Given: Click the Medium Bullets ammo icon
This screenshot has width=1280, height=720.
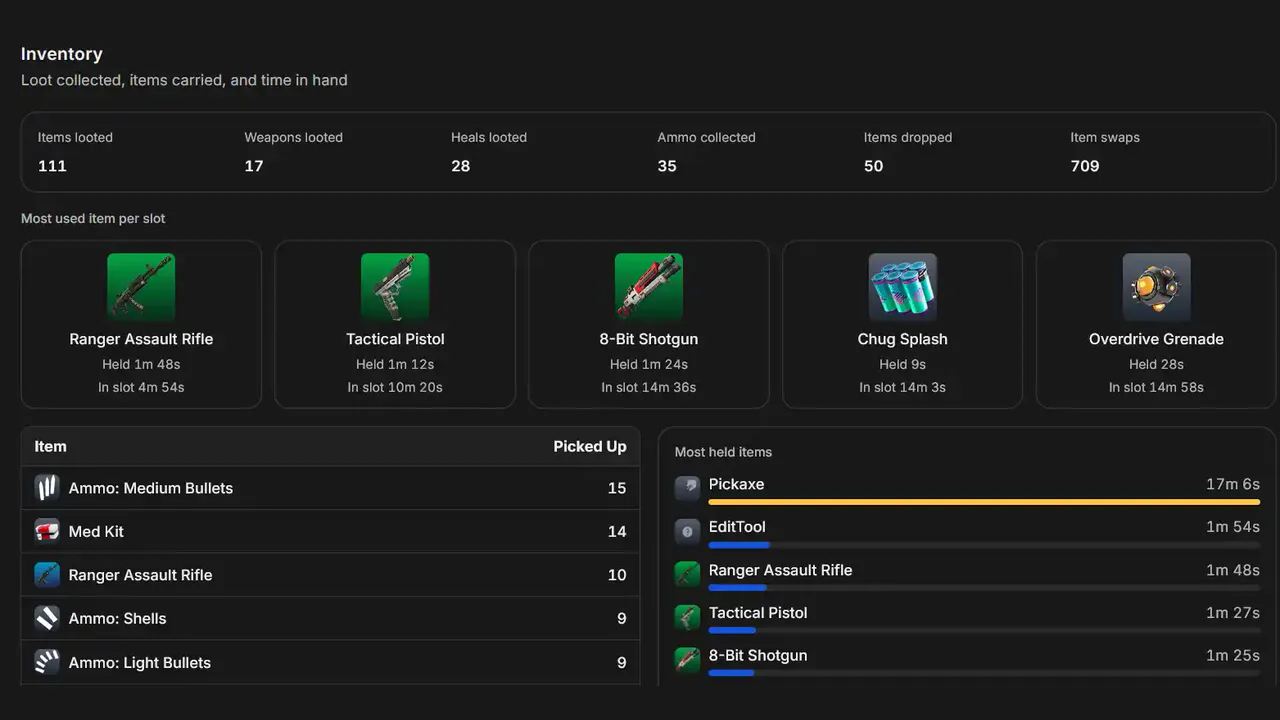Looking at the screenshot, I should [x=47, y=488].
